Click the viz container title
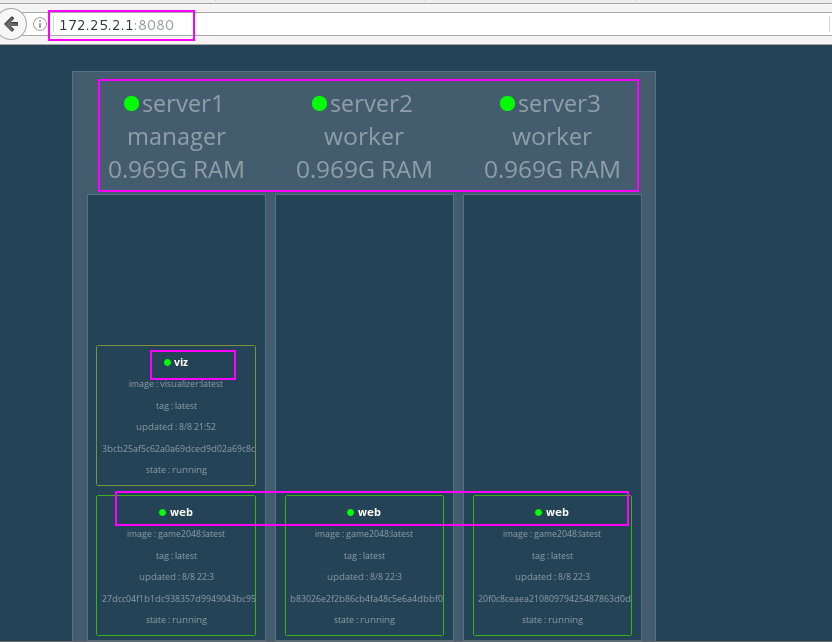Image resolution: width=832 pixels, height=642 pixels. [x=181, y=362]
